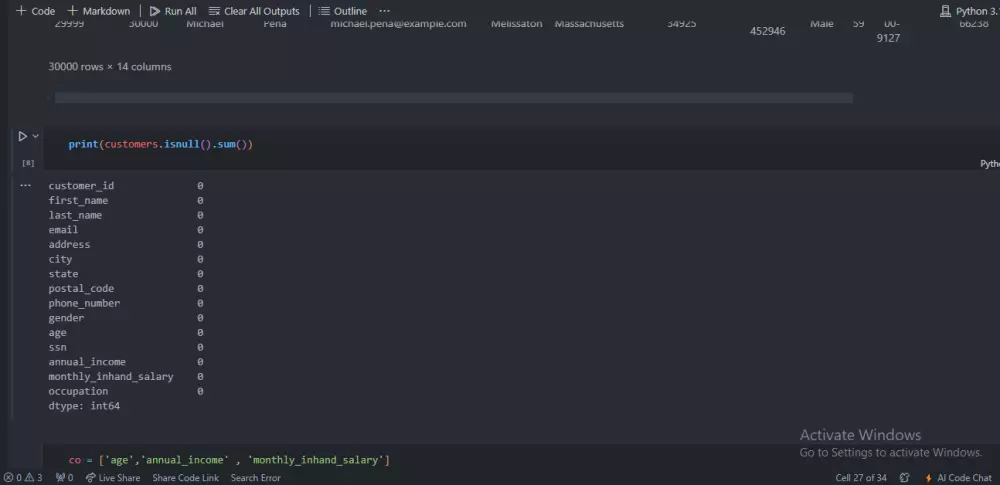Click the phone_number row in output
Viewport: 1000px width, 485px height.
point(126,303)
